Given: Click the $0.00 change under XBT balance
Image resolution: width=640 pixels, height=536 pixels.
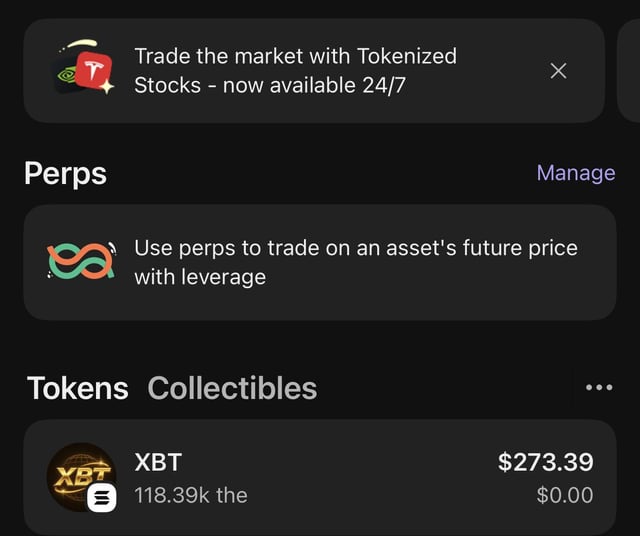Looking at the screenshot, I should [565, 495].
